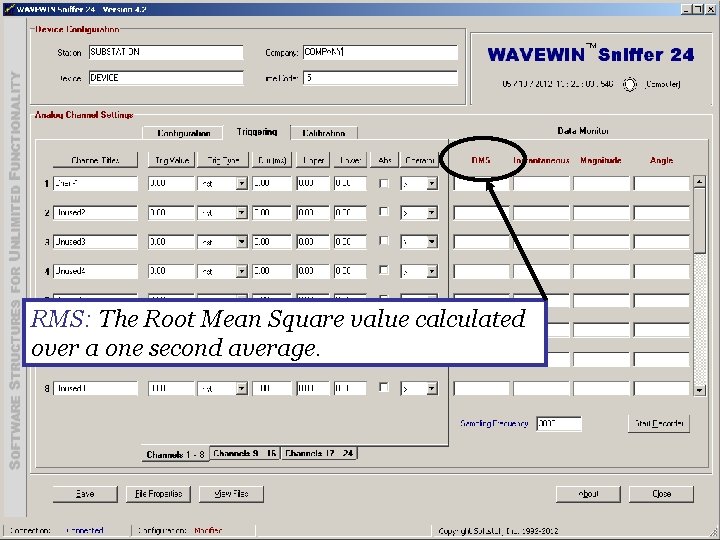This screenshot has width=720, height=540.
Task: Click the Channel Titles column header button
Action: [95, 160]
